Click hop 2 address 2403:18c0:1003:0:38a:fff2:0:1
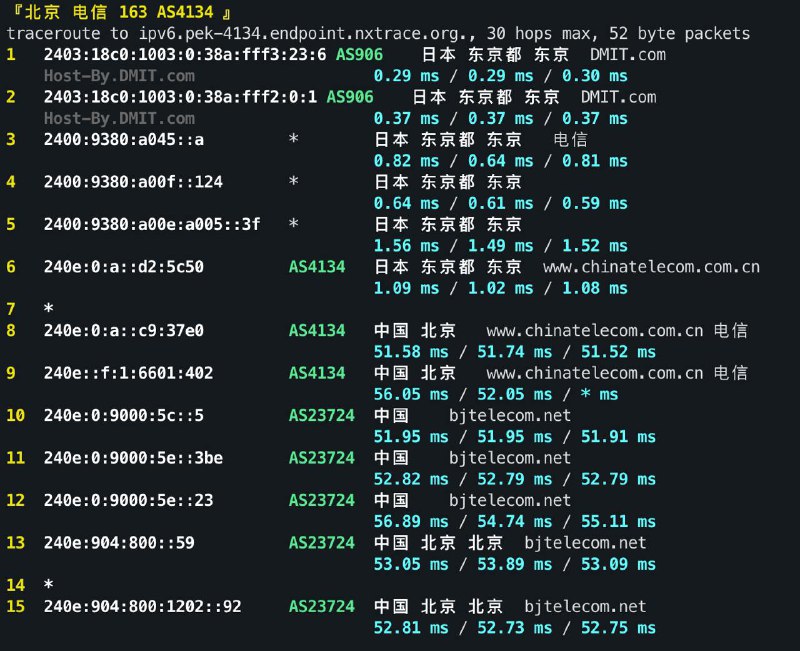Viewport: 800px width, 651px height. (180, 97)
